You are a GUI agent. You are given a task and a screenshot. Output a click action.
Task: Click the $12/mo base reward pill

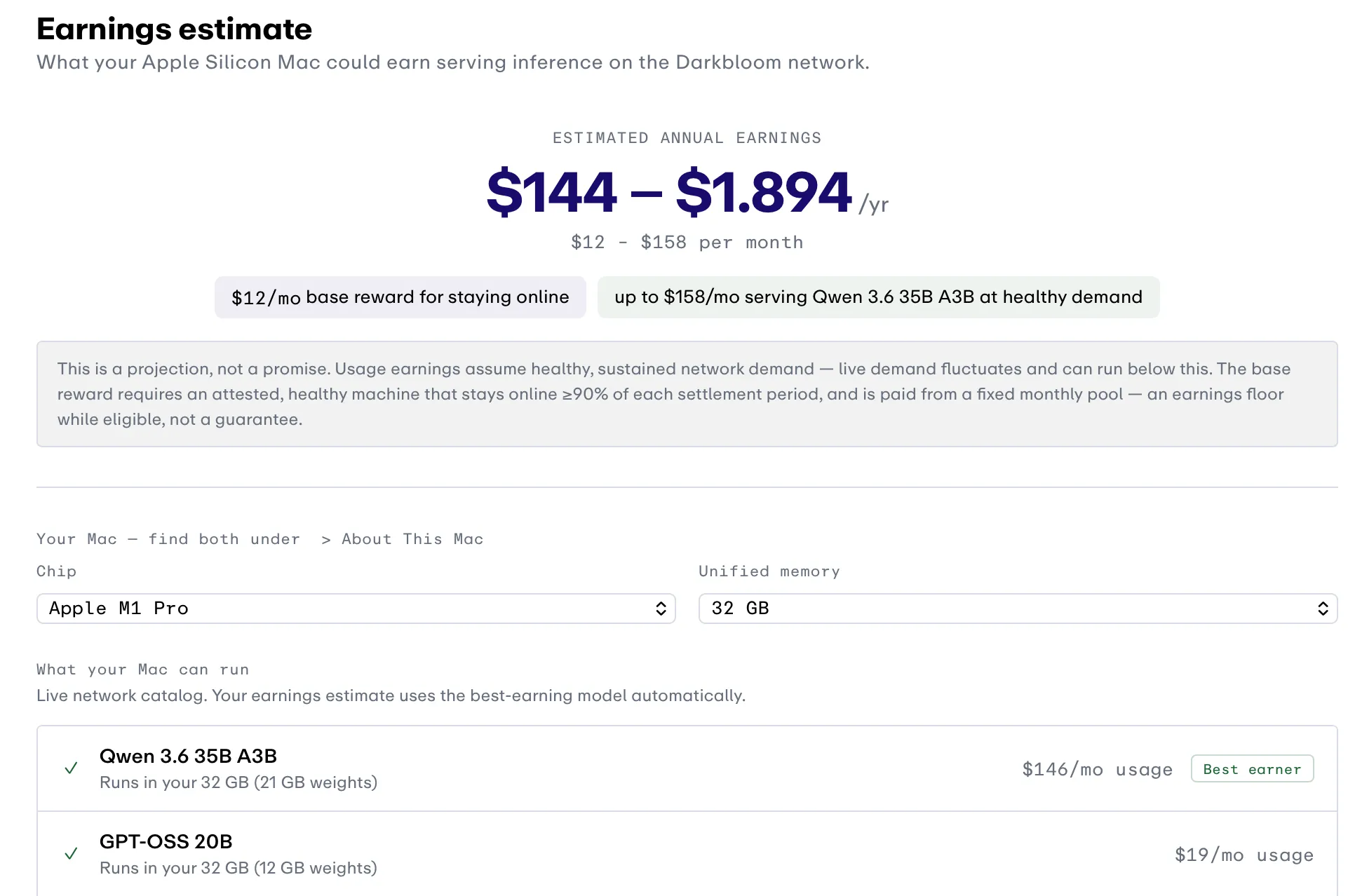click(x=400, y=297)
